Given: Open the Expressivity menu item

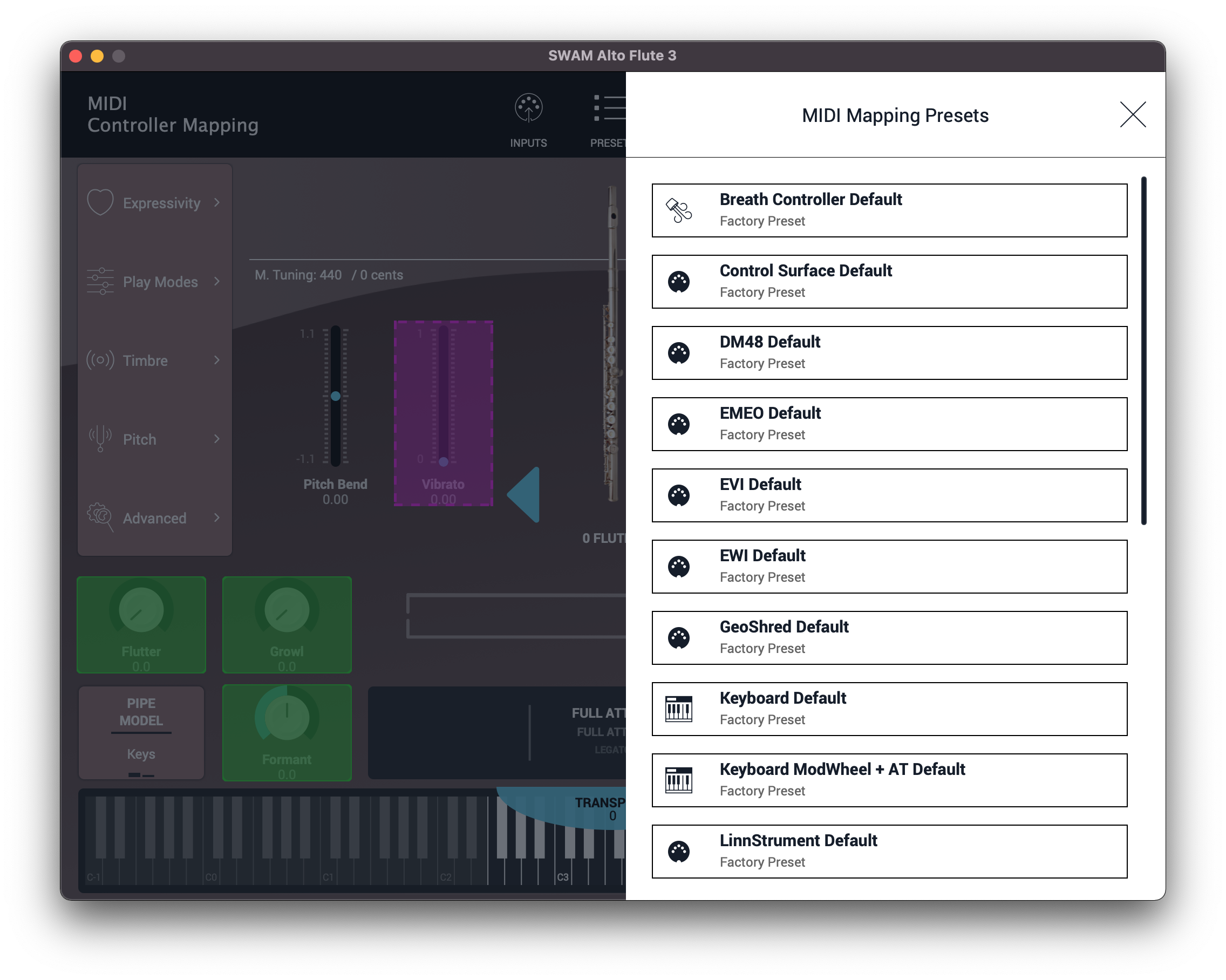Looking at the screenshot, I should click(x=154, y=202).
